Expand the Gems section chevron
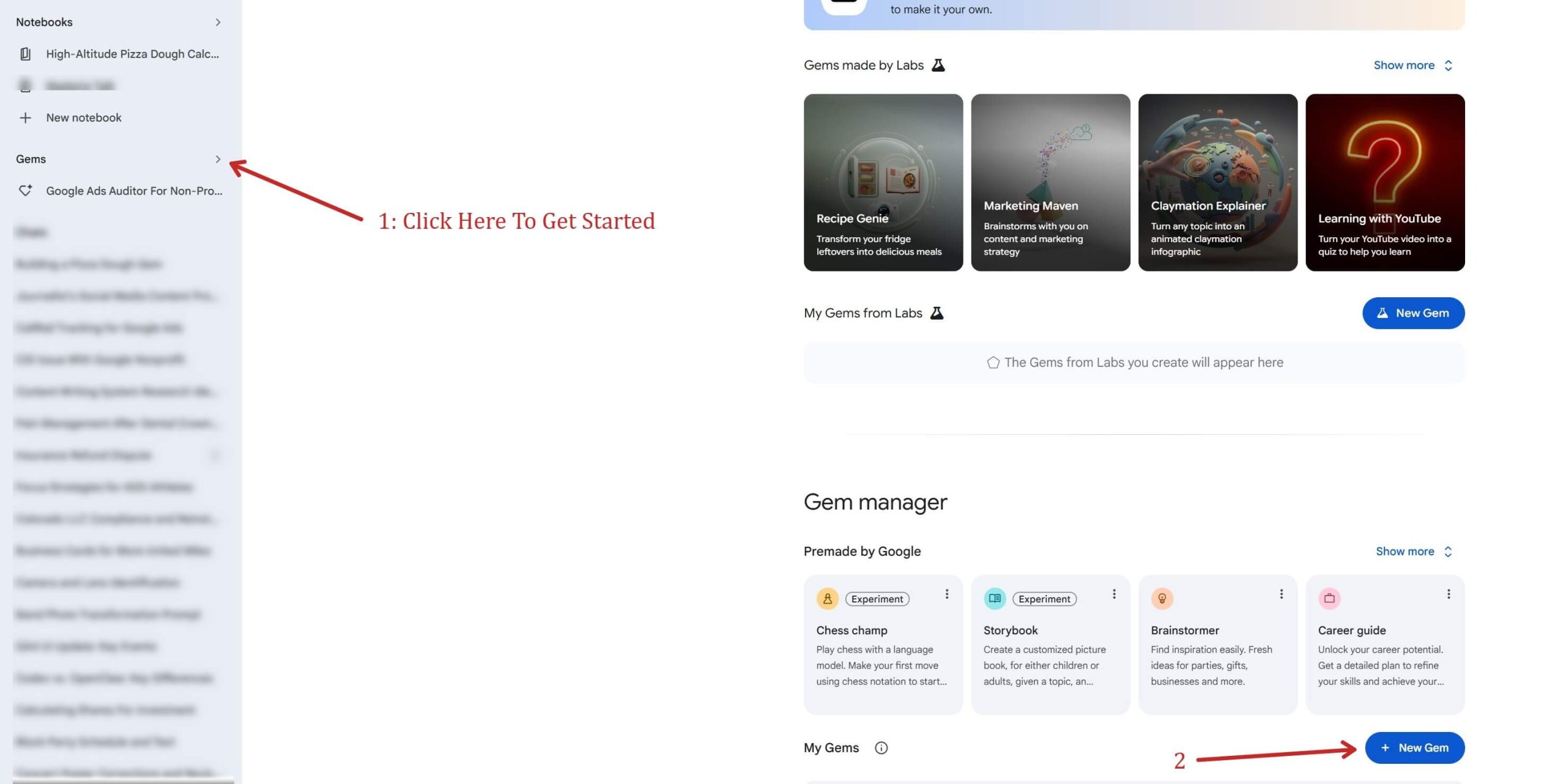This screenshot has width=1566, height=784. [218, 159]
